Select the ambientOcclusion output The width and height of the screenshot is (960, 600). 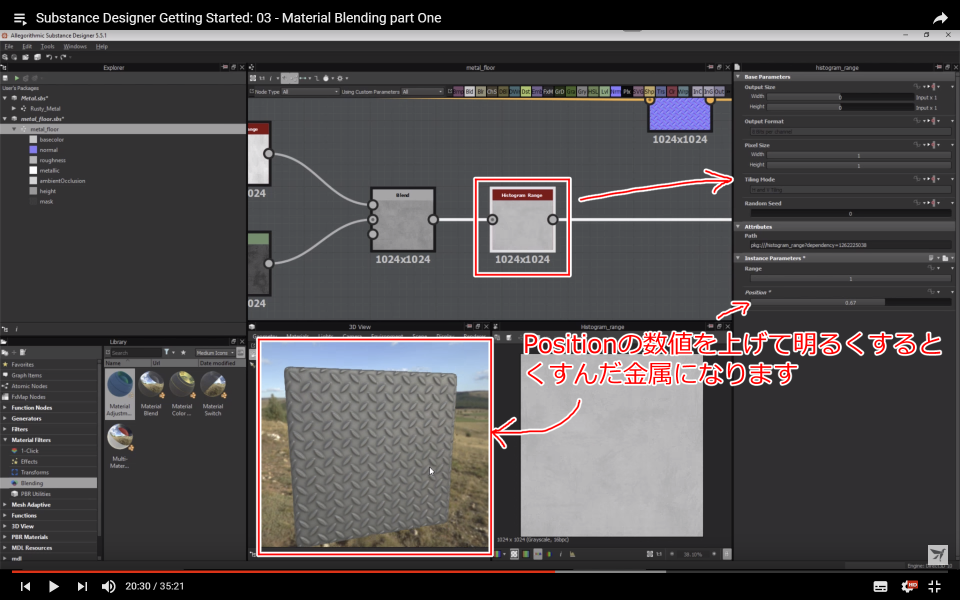pos(62,181)
